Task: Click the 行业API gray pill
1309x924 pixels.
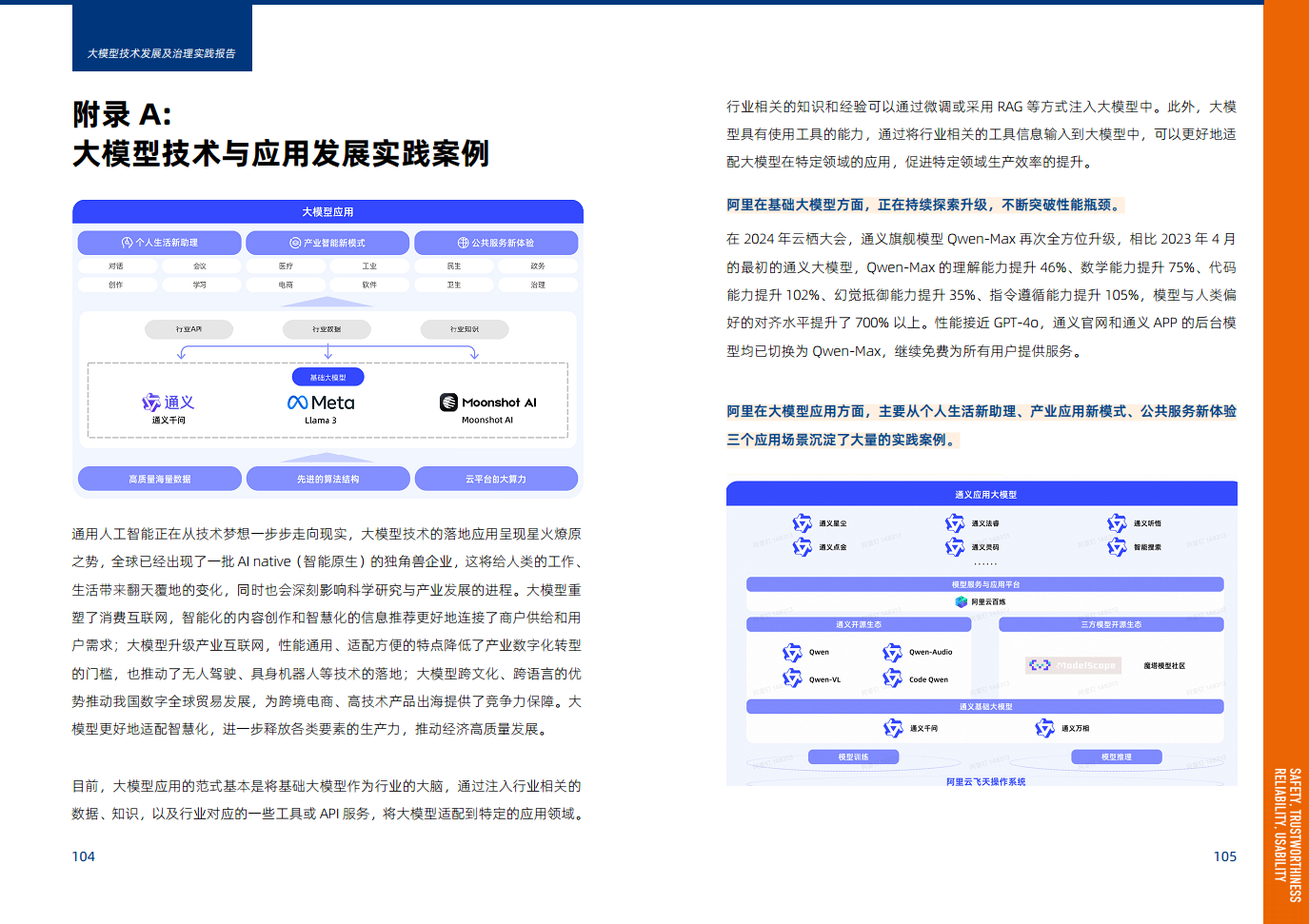Action: coord(188,329)
